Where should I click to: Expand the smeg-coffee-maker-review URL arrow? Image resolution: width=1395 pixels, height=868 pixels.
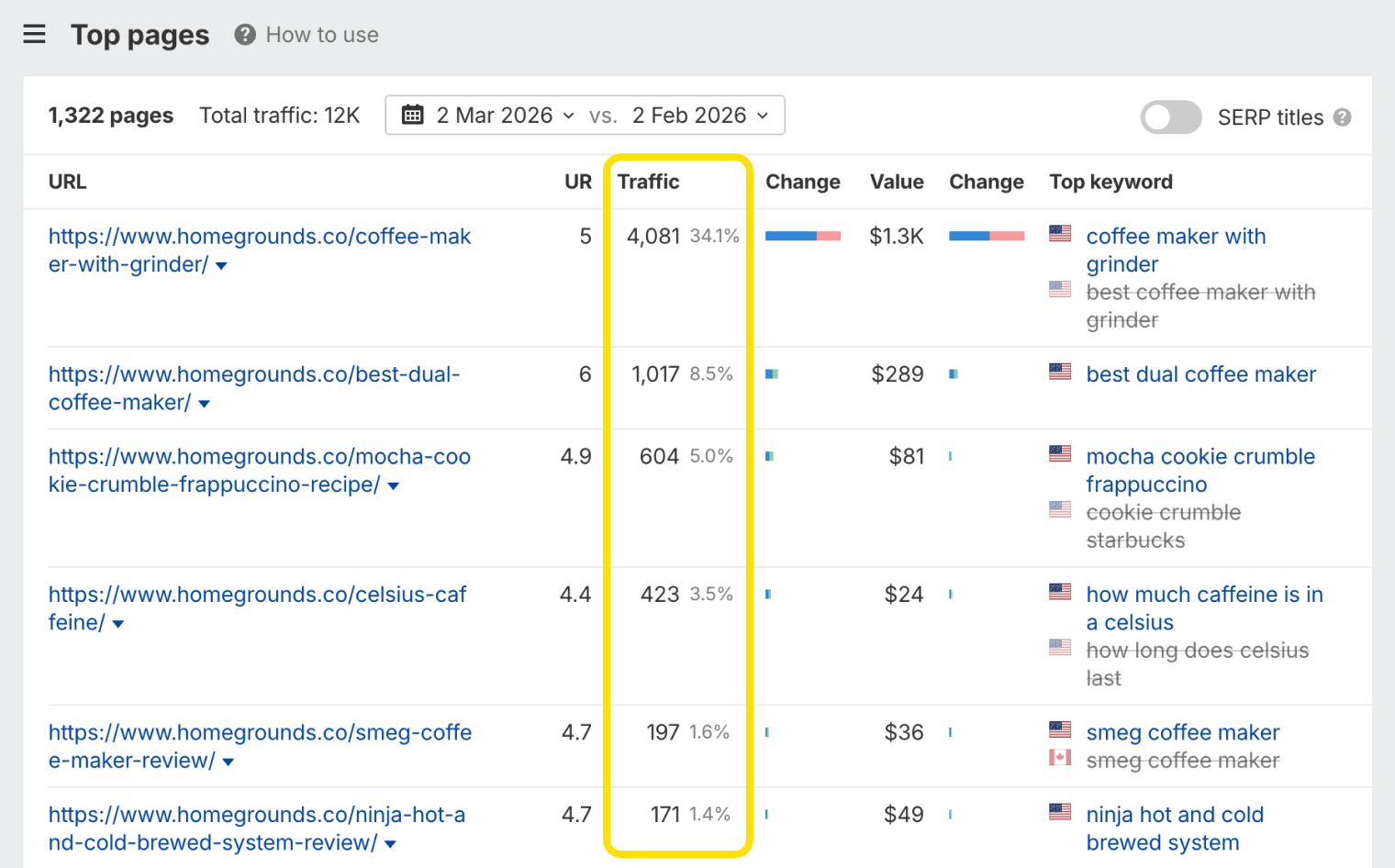pos(228,762)
